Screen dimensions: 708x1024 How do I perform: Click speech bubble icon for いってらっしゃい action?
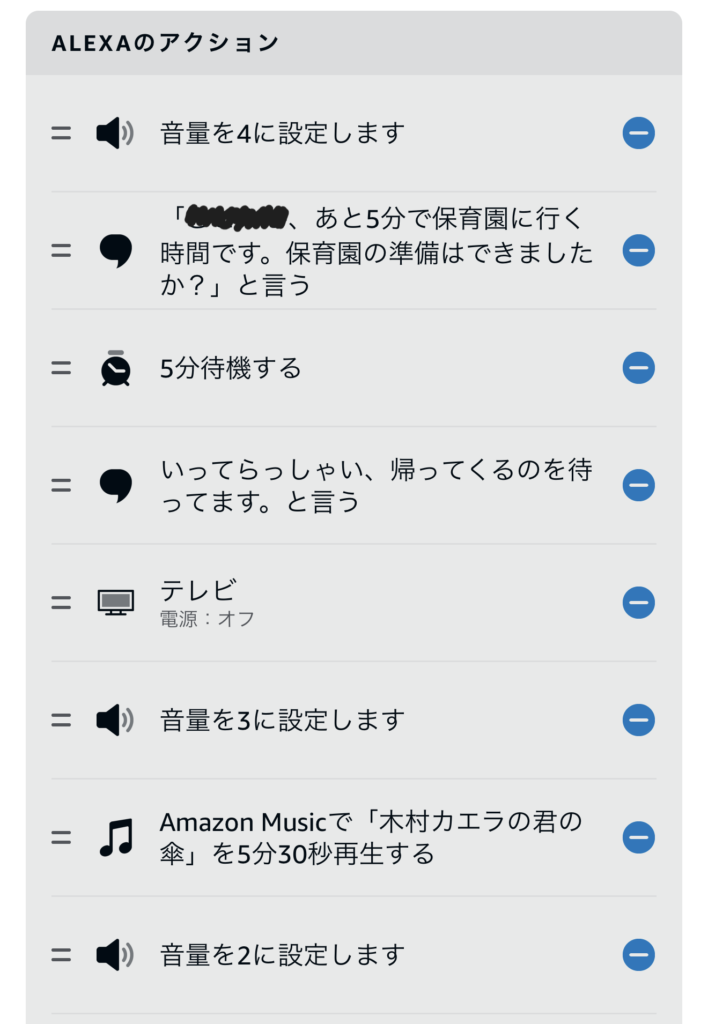tap(115, 485)
